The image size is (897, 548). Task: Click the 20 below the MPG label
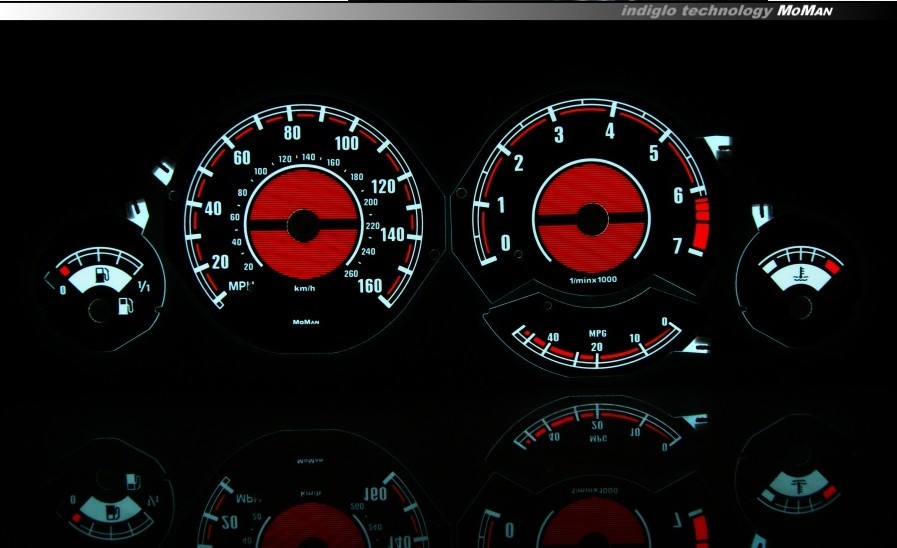pos(597,347)
